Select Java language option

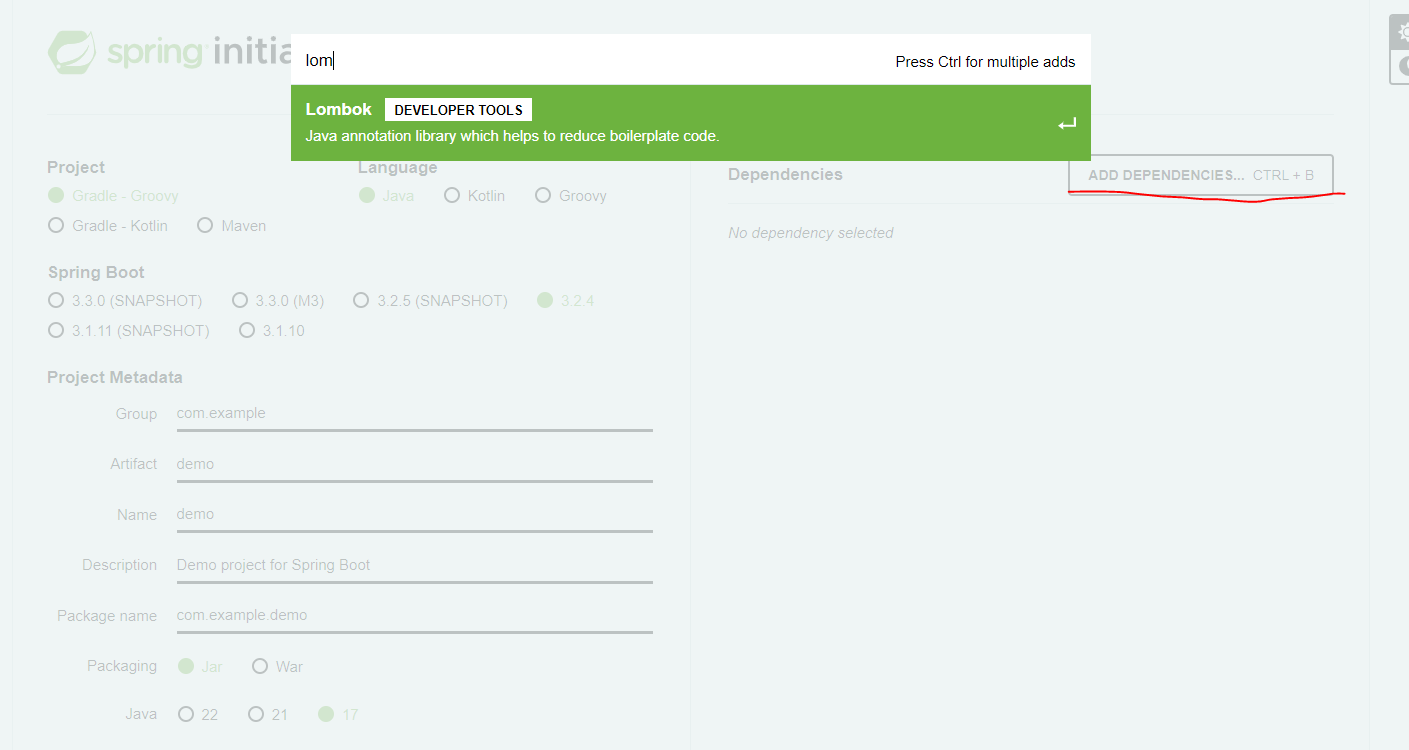pyautogui.click(x=387, y=196)
